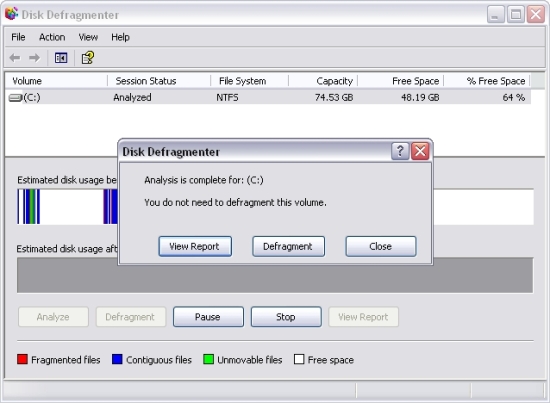
Task: Minimize the Disk Defragmenter main window
Action: tap(495, 14)
